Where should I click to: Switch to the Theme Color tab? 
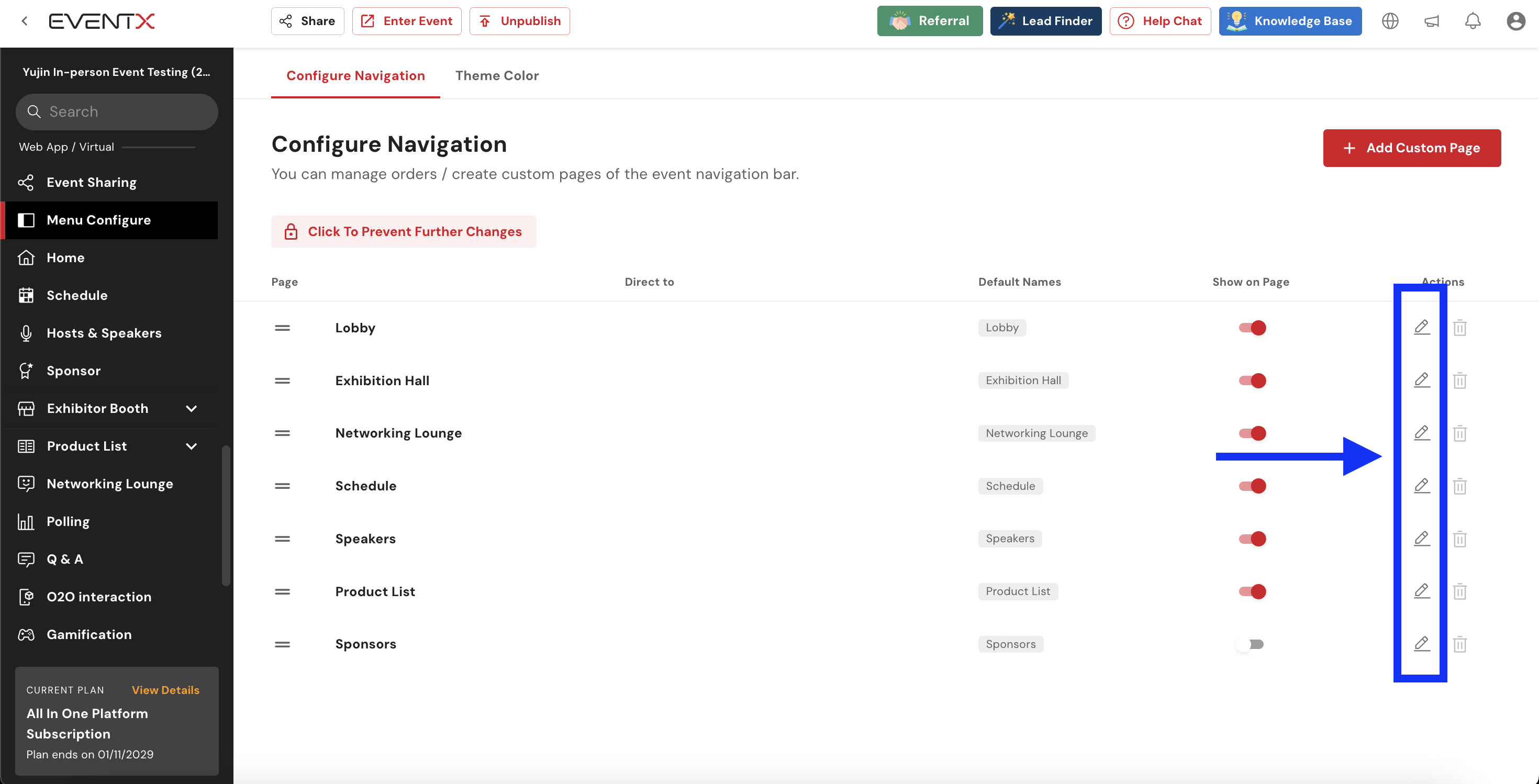click(x=496, y=76)
